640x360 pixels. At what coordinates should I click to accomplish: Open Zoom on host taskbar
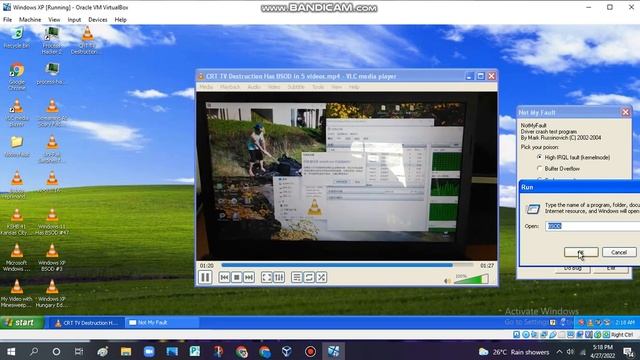[149, 351]
